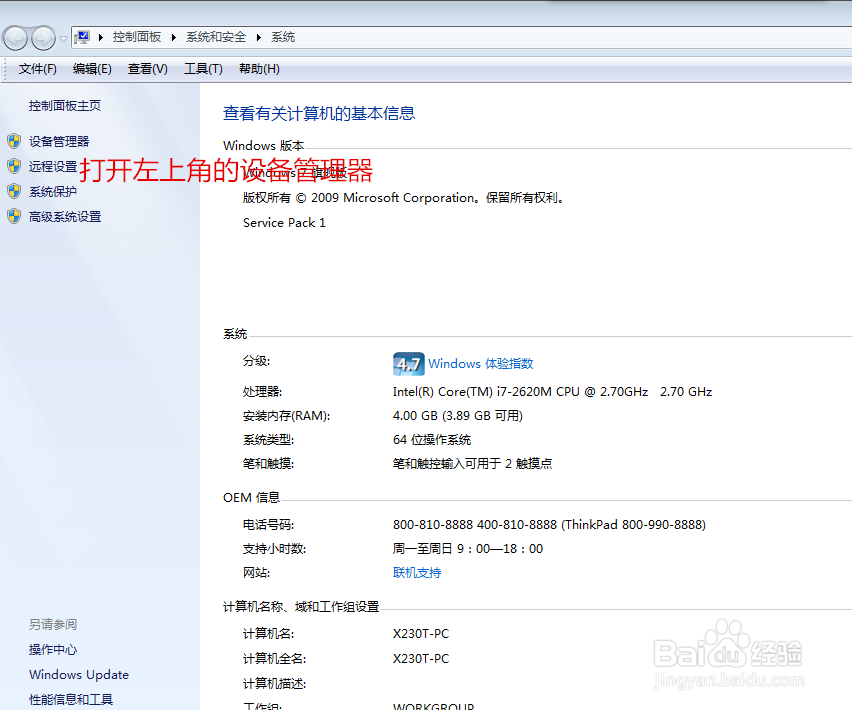Image resolution: width=852 pixels, height=710 pixels.
Task: Go to 控制面板主页
Action: [x=65, y=105]
